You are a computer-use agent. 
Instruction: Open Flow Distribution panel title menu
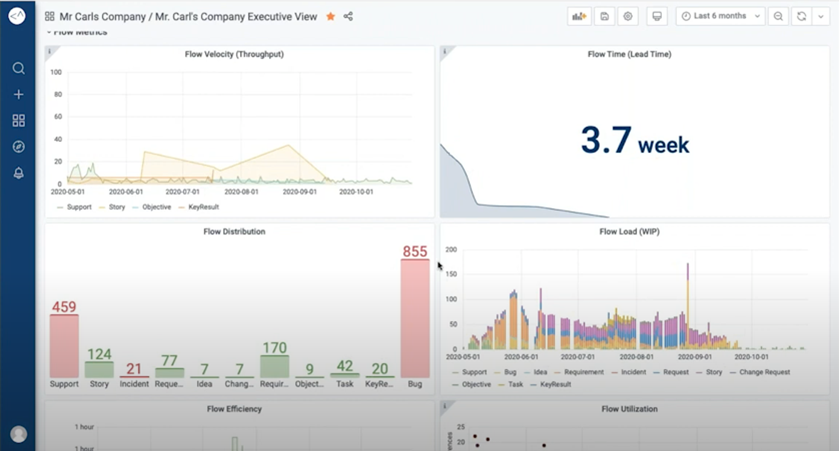(234, 232)
